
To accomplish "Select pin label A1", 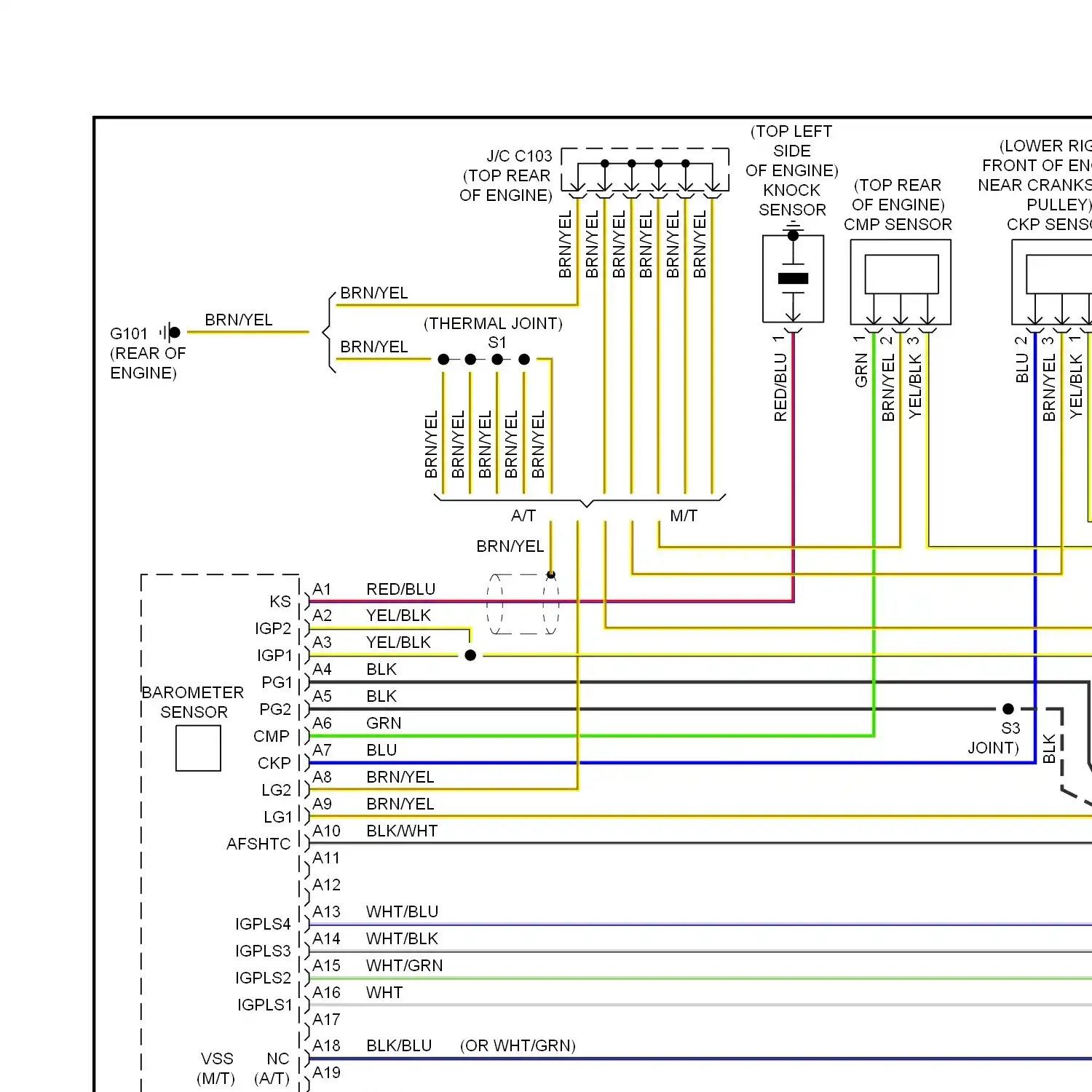I will [x=322, y=589].
